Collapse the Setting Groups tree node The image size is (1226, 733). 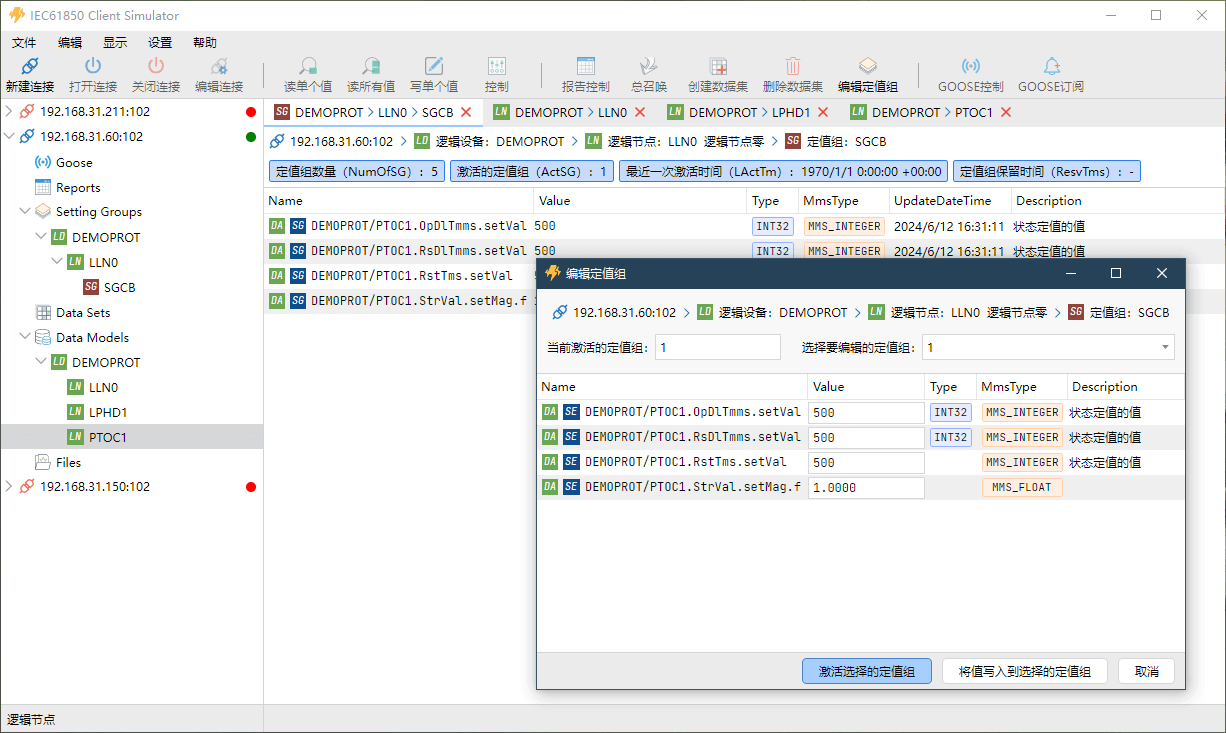point(25,212)
